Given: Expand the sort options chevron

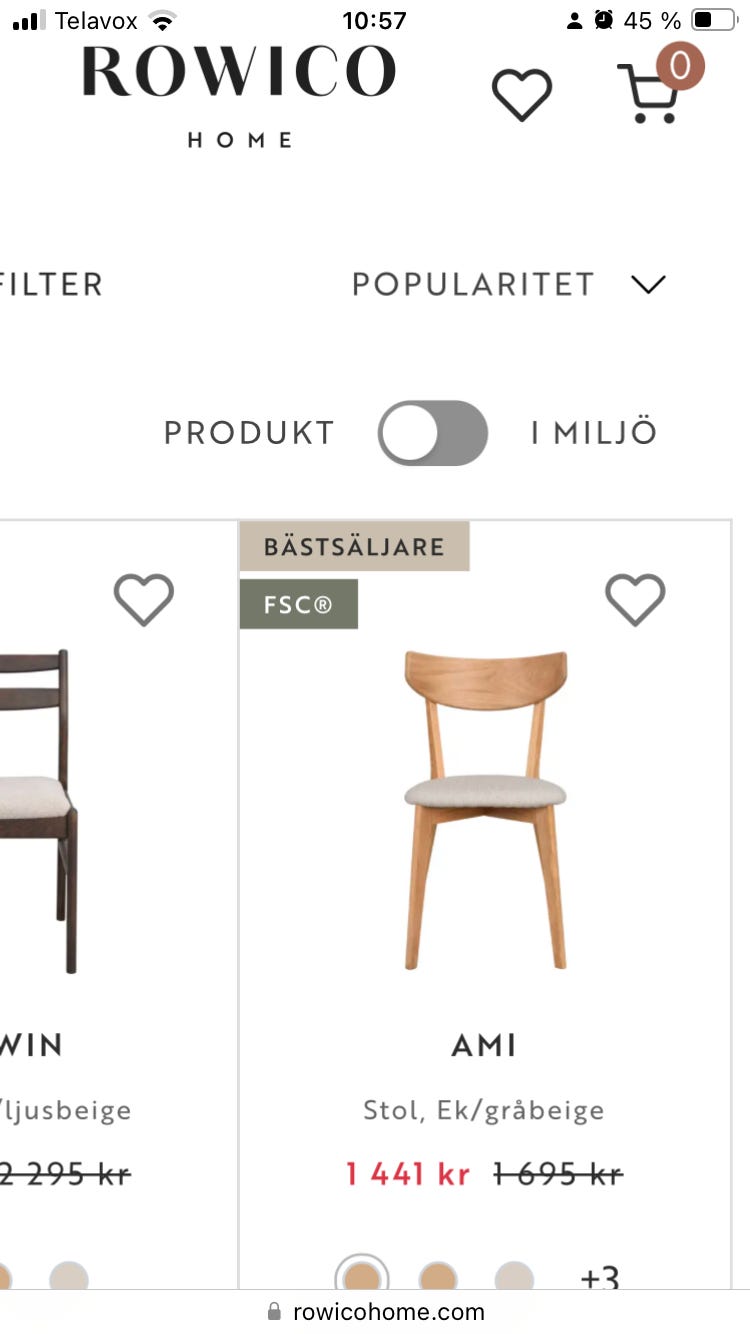Looking at the screenshot, I should [x=648, y=284].
